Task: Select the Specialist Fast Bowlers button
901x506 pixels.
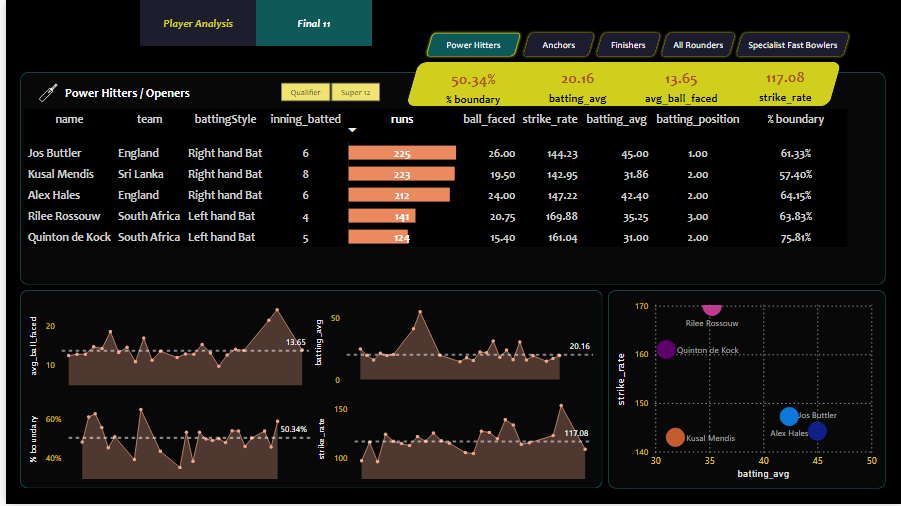Action: tap(793, 45)
